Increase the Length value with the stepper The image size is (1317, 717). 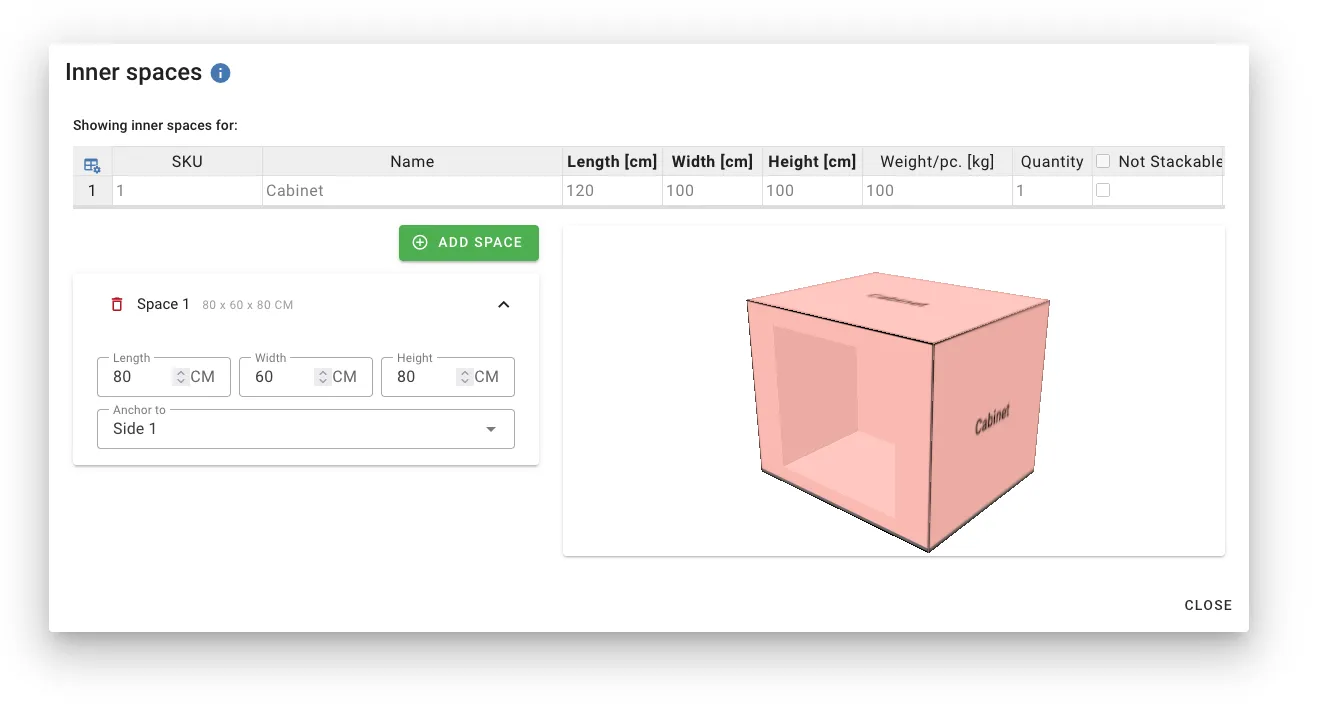click(x=179, y=372)
